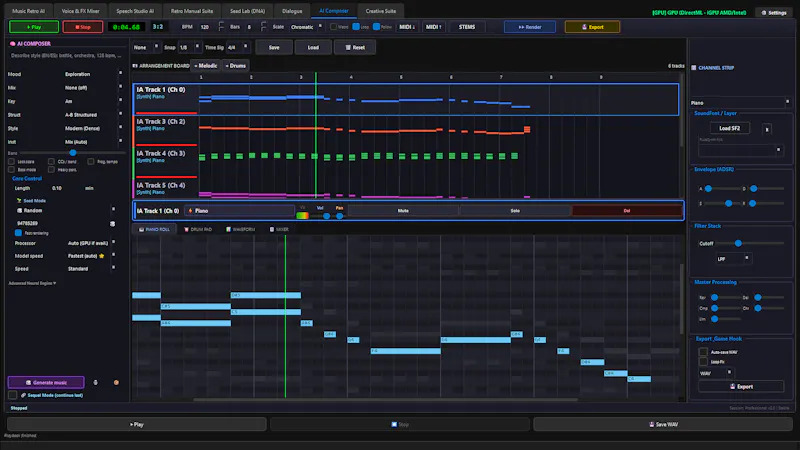Click the Channel Strip panel icon
Image resolution: width=800 pixels, height=450 pixels.
pyautogui.click(x=694, y=67)
